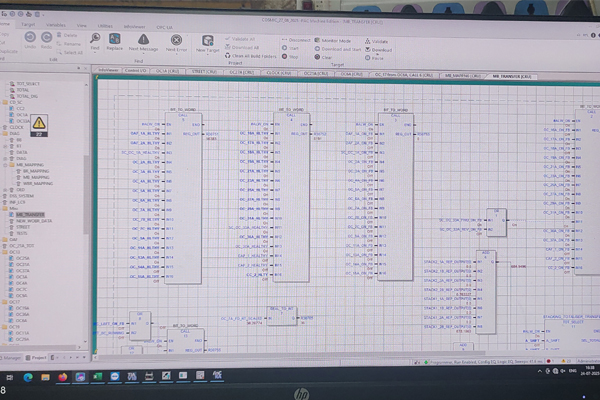Expand the second DIAG tree node
The height and width of the screenshot is (400, 600).
tap(5, 158)
